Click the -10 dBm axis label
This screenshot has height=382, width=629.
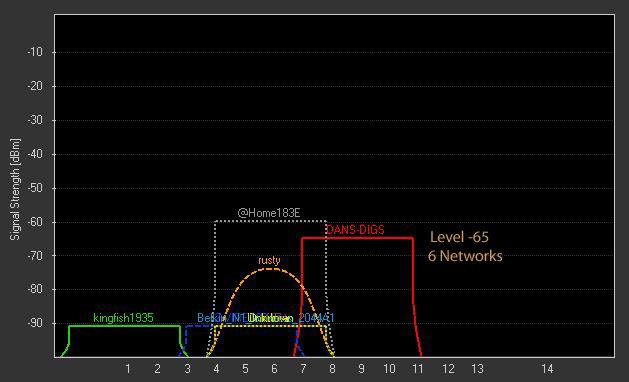point(35,52)
